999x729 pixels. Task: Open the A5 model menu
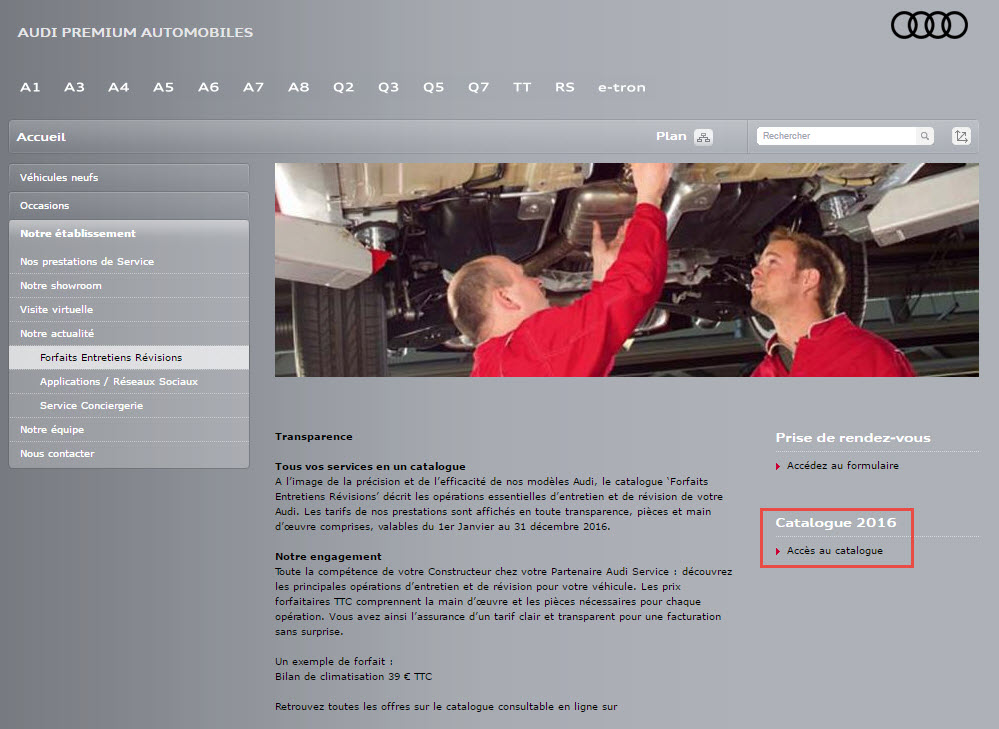[x=163, y=87]
